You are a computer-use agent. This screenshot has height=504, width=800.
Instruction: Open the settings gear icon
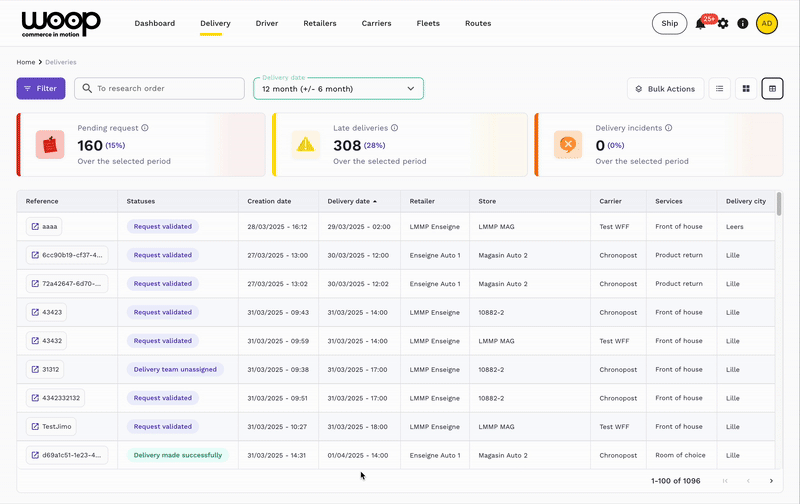tap(723, 23)
